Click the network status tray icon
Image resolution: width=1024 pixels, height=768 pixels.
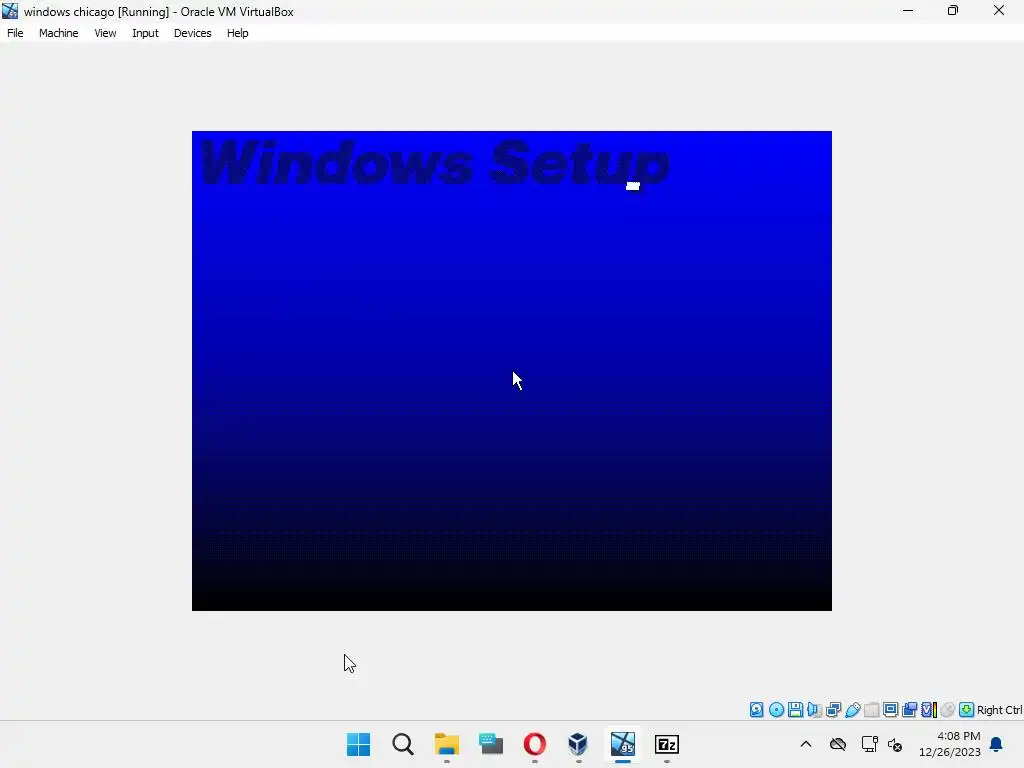[869, 744]
